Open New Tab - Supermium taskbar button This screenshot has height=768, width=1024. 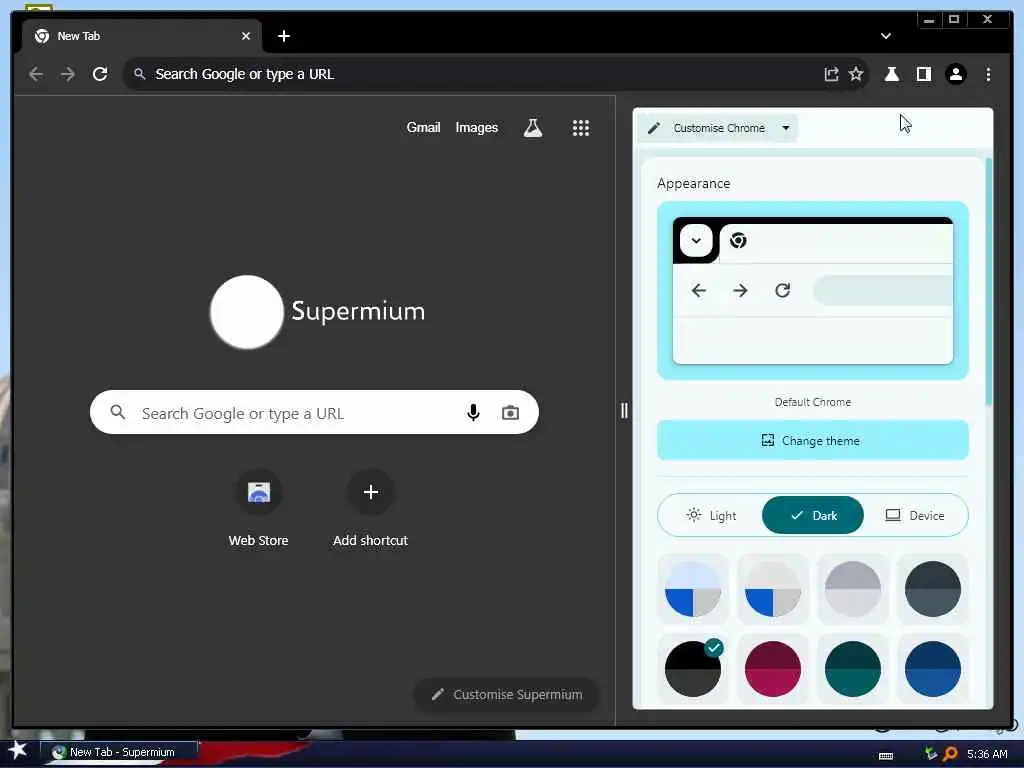point(119,752)
